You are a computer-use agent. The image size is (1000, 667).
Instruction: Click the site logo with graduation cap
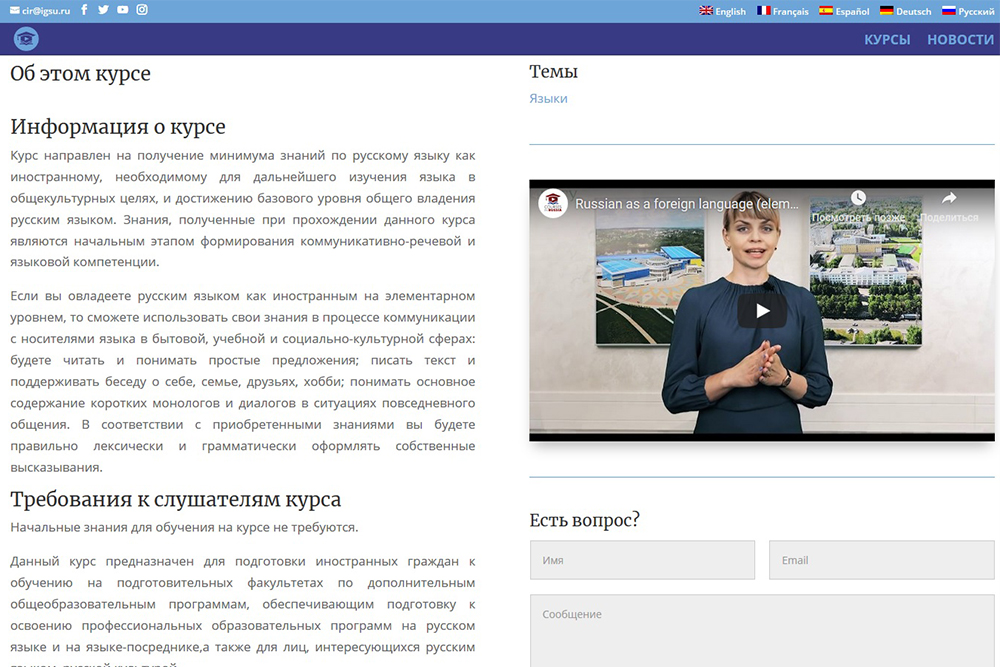[26, 39]
